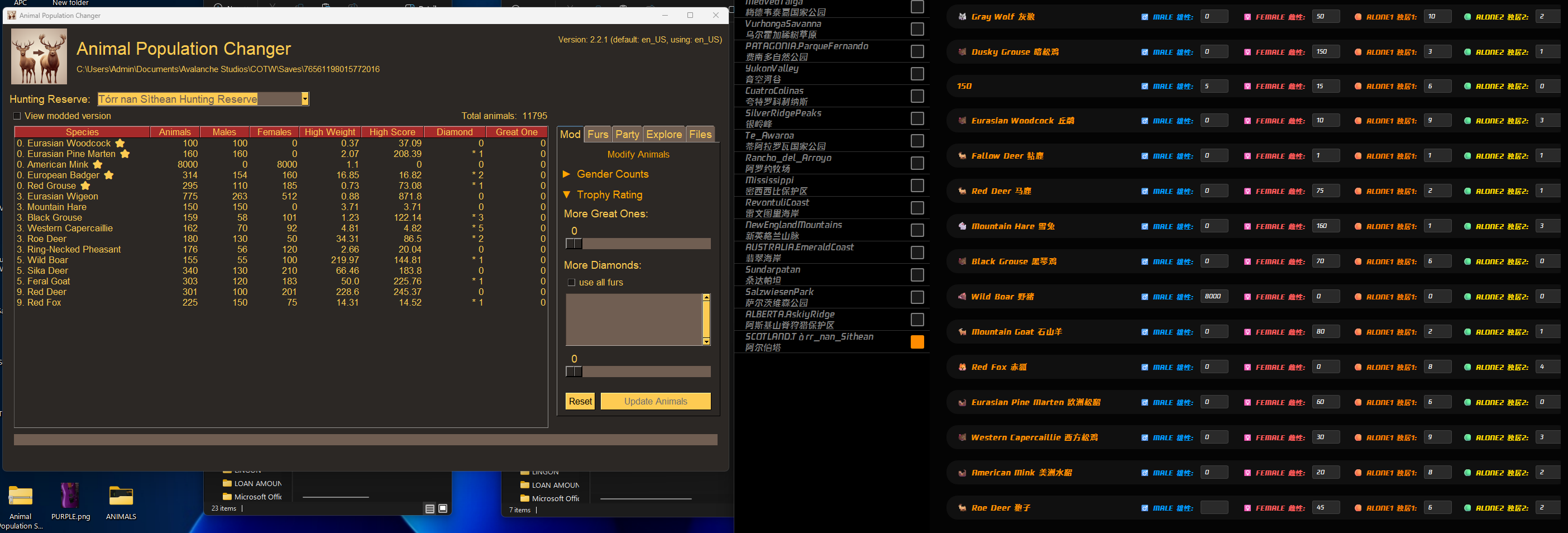Click the Update Animals button

(x=656, y=401)
